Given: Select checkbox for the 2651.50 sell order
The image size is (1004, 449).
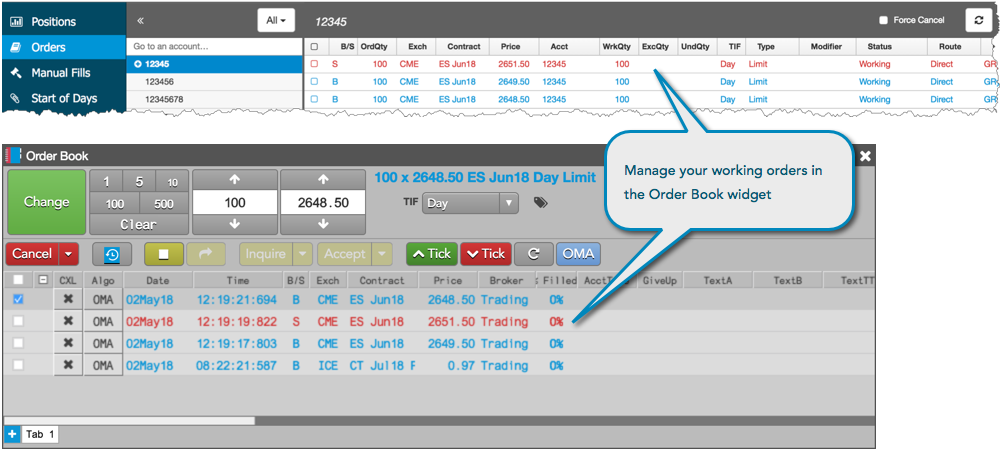Looking at the screenshot, I should coord(18,321).
